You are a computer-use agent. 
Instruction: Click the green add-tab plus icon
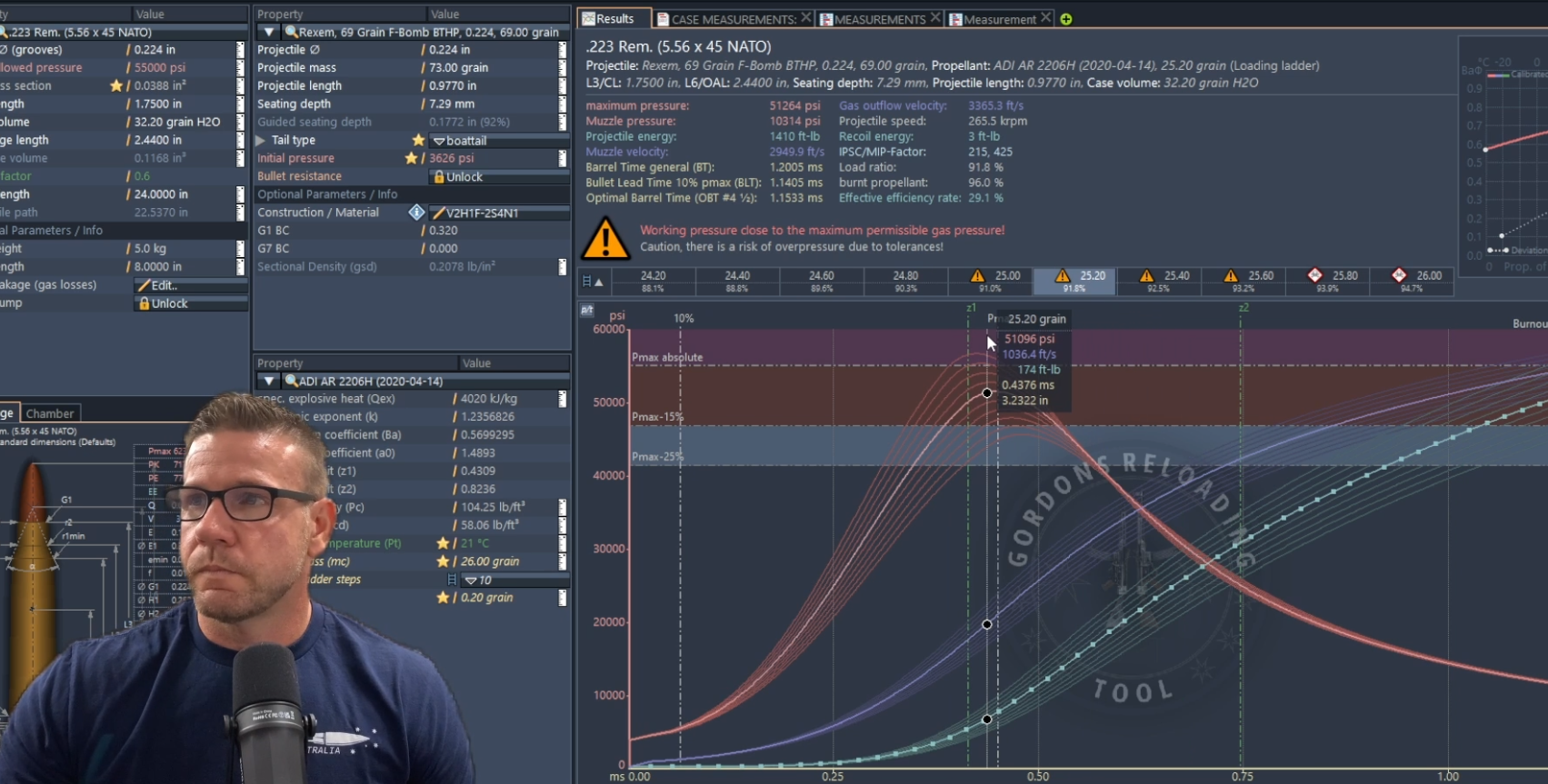coord(1066,19)
